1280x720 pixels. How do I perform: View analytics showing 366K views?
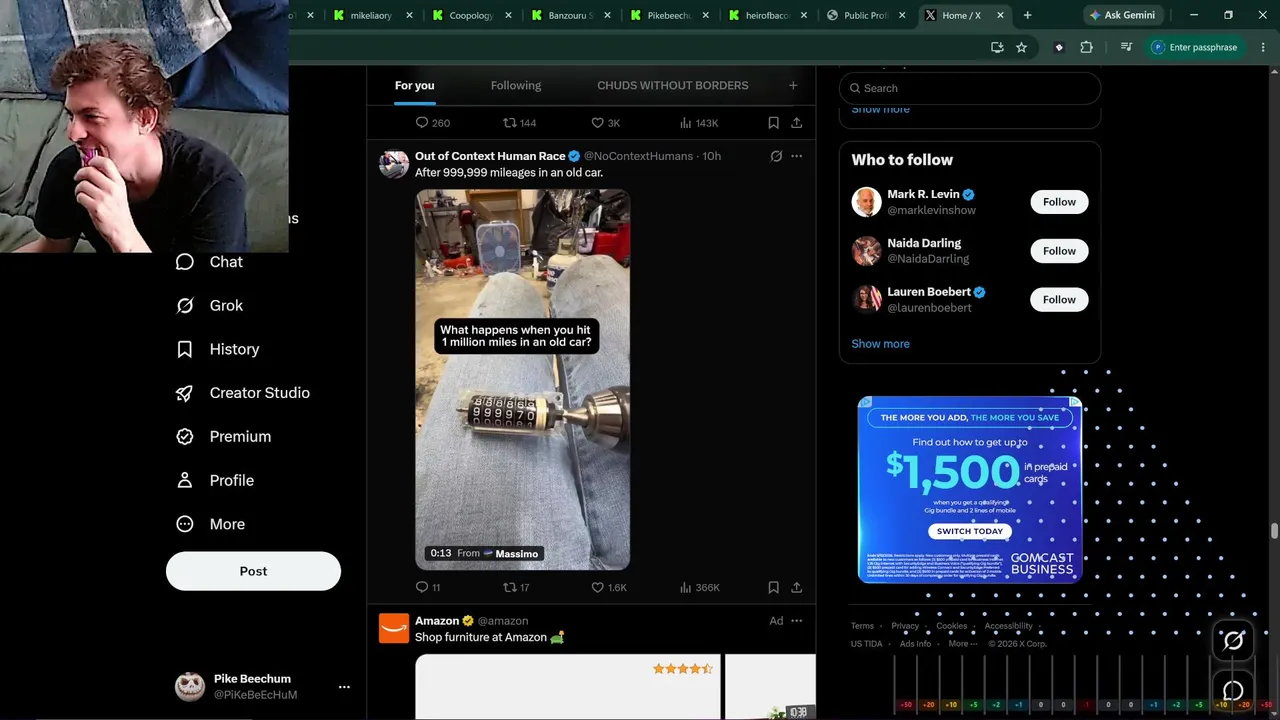pyautogui.click(x=699, y=587)
